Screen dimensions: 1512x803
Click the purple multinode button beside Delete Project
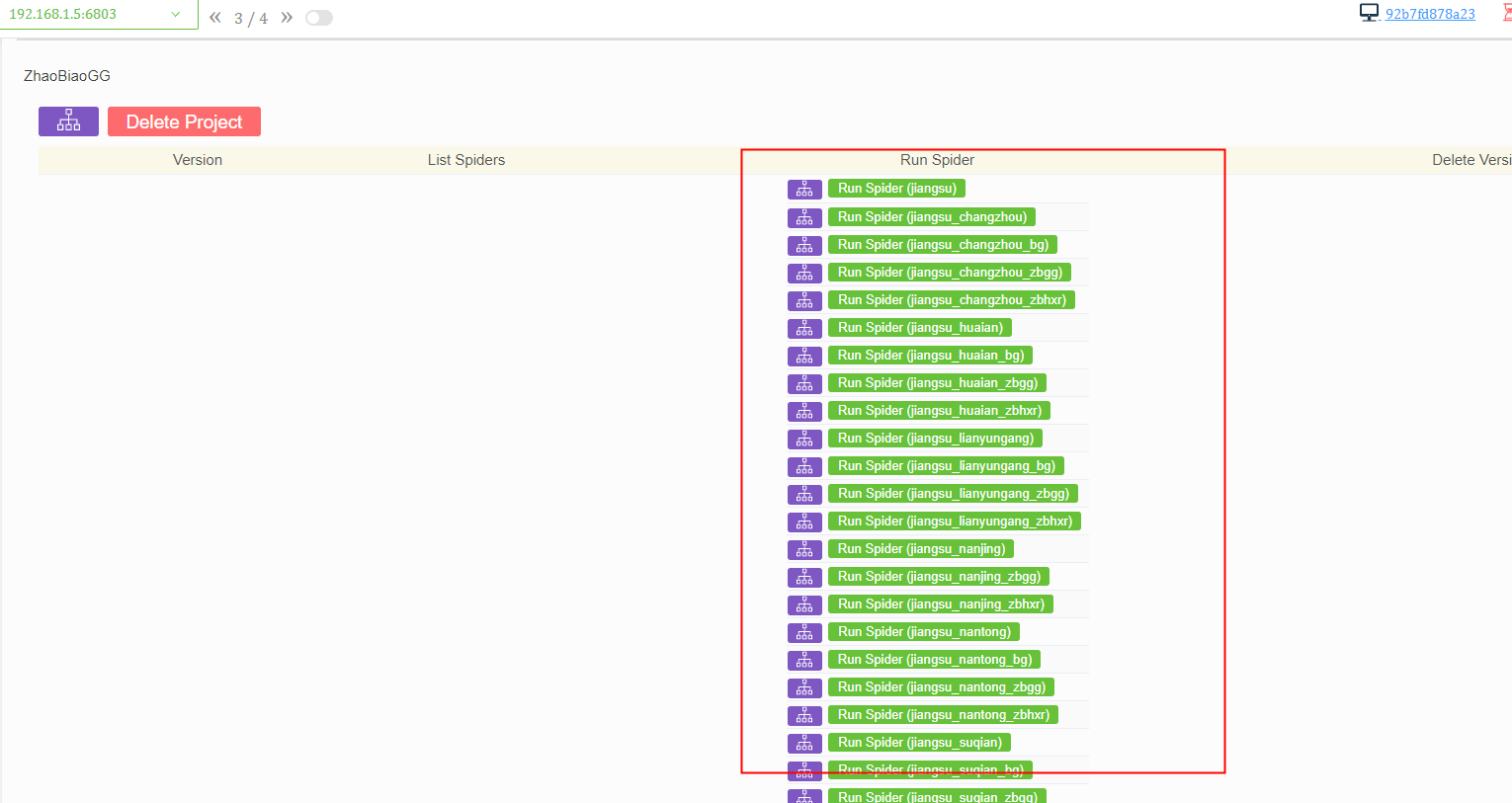68,121
